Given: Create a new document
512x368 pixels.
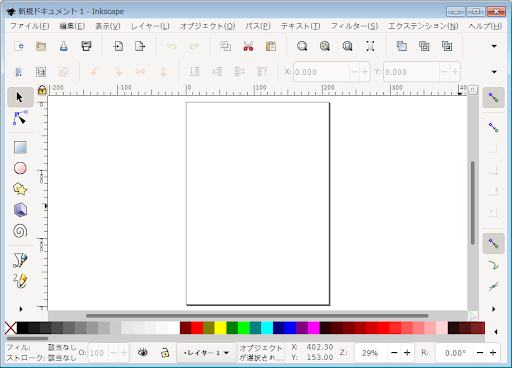Looking at the screenshot, I should [19, 46].
